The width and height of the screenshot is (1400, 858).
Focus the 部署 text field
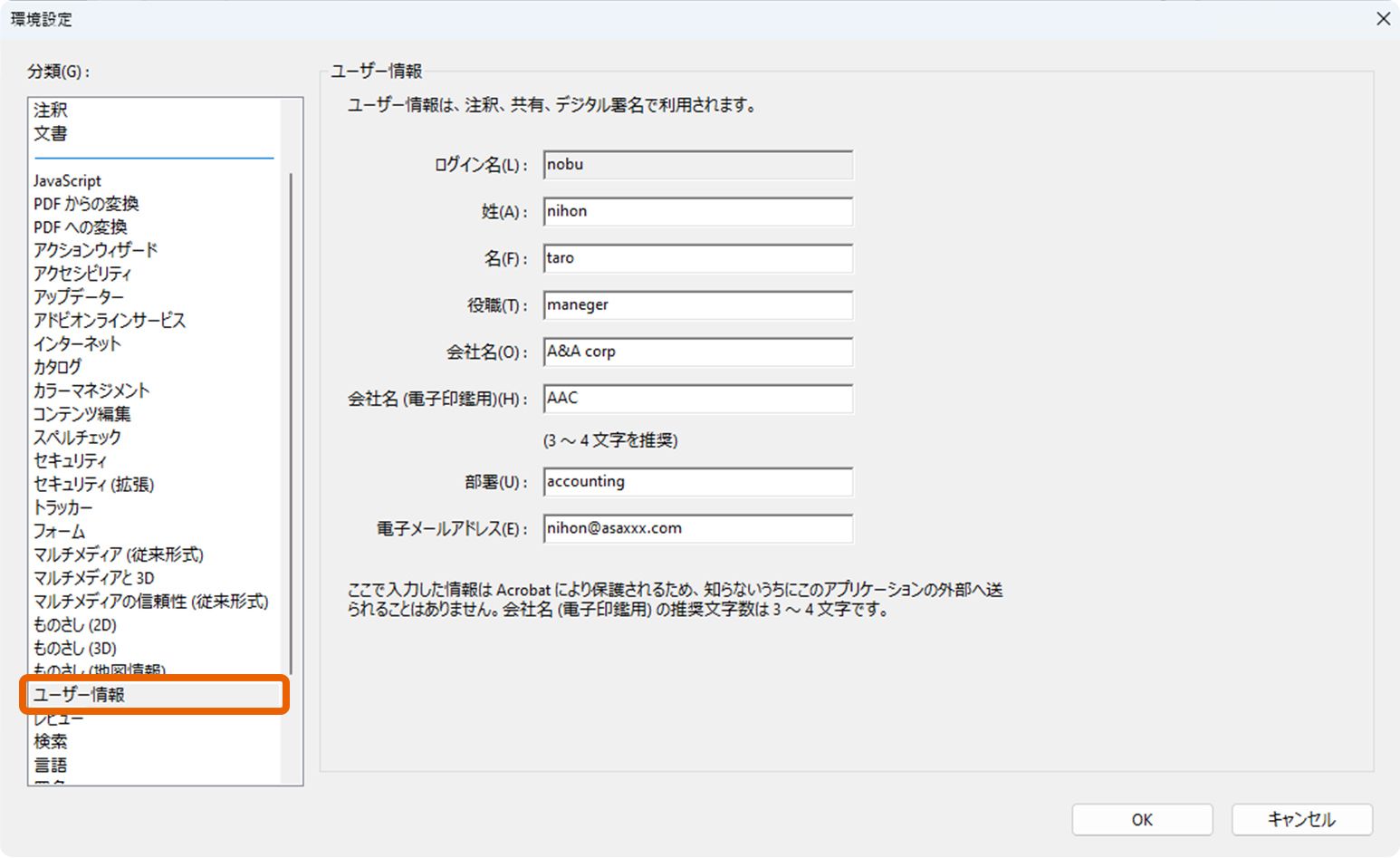tap(697, 482)
